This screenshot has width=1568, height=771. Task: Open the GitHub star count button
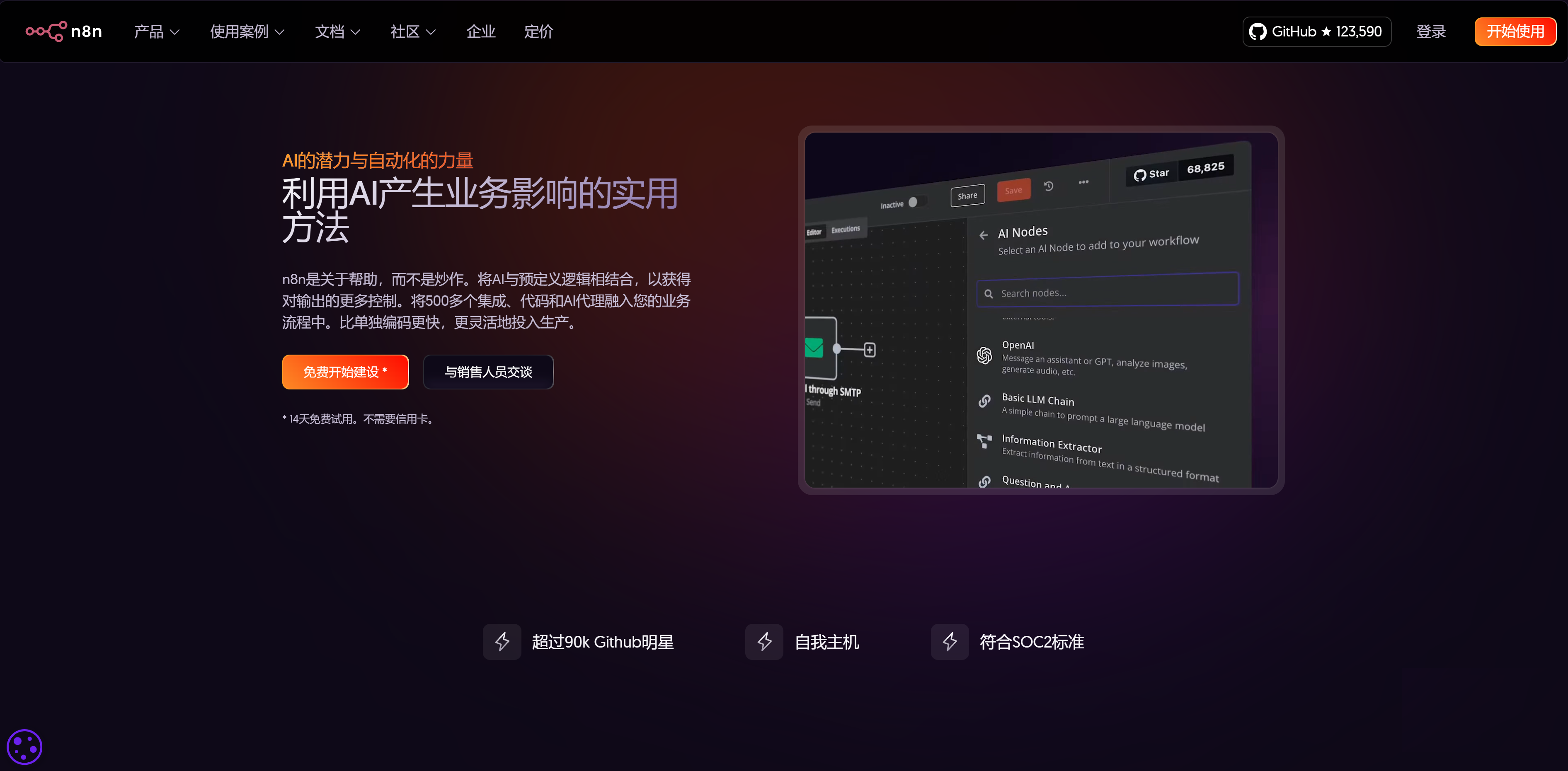pyautogui.click(x=1316, y=31)
